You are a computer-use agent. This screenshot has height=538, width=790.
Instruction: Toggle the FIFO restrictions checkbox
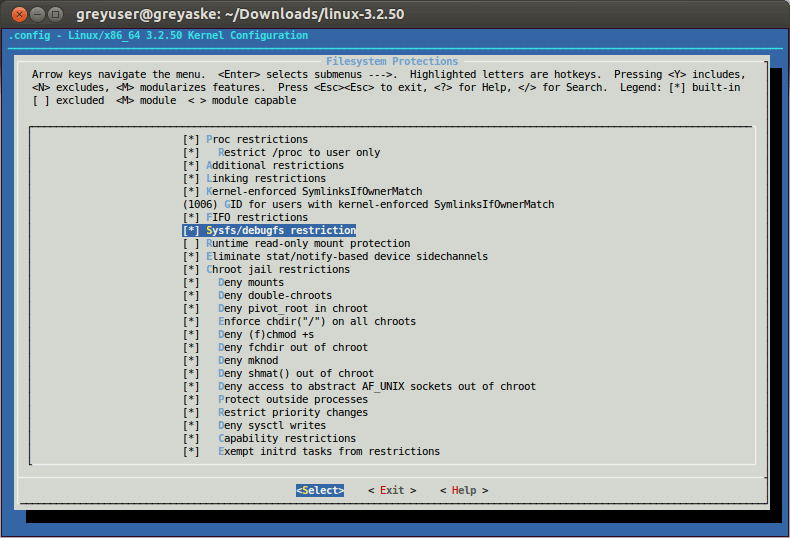tap(191, 218)
